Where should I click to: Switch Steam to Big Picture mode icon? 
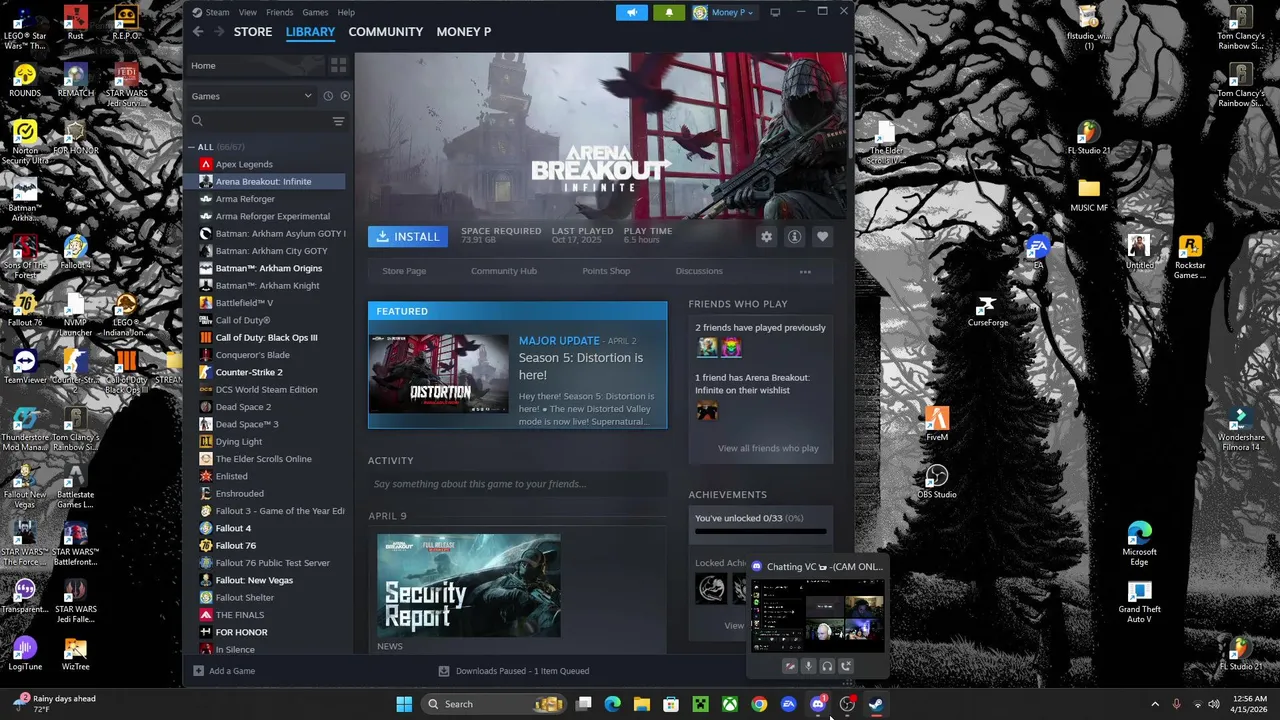tap(775, 12)
